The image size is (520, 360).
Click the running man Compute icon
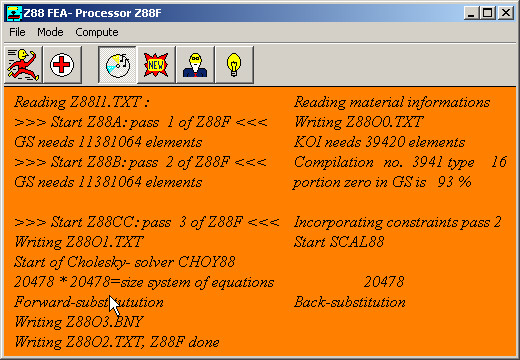(x=23, y=65)
